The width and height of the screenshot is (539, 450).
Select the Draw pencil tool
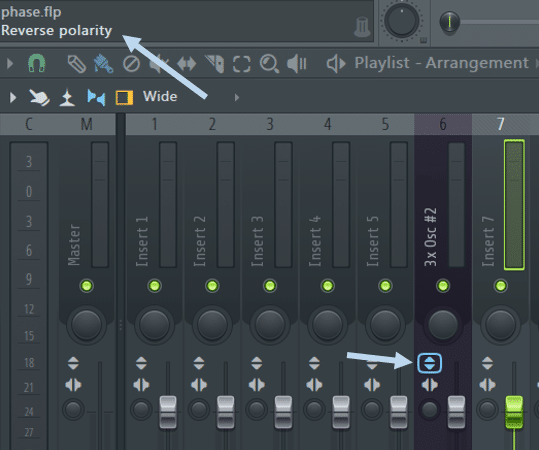click(x=77, y=64)
